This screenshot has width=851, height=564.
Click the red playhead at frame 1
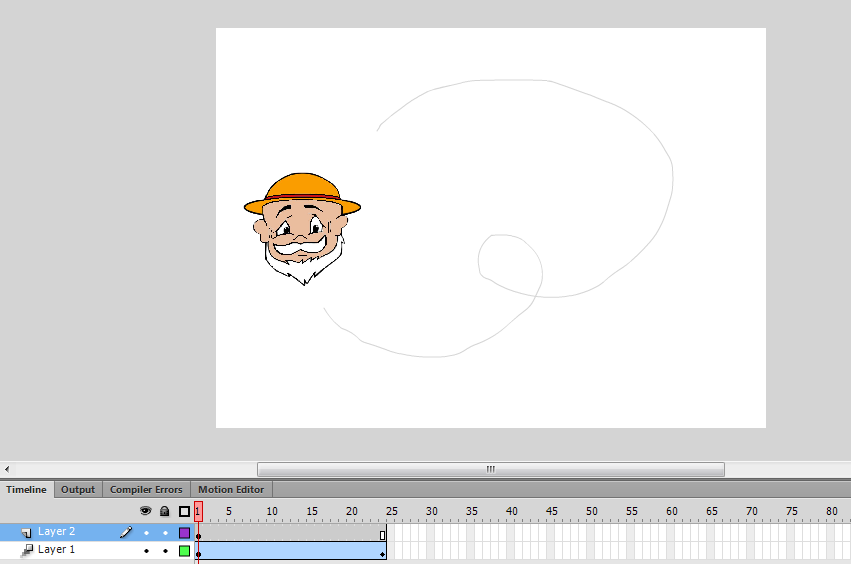tap(198, 511)
